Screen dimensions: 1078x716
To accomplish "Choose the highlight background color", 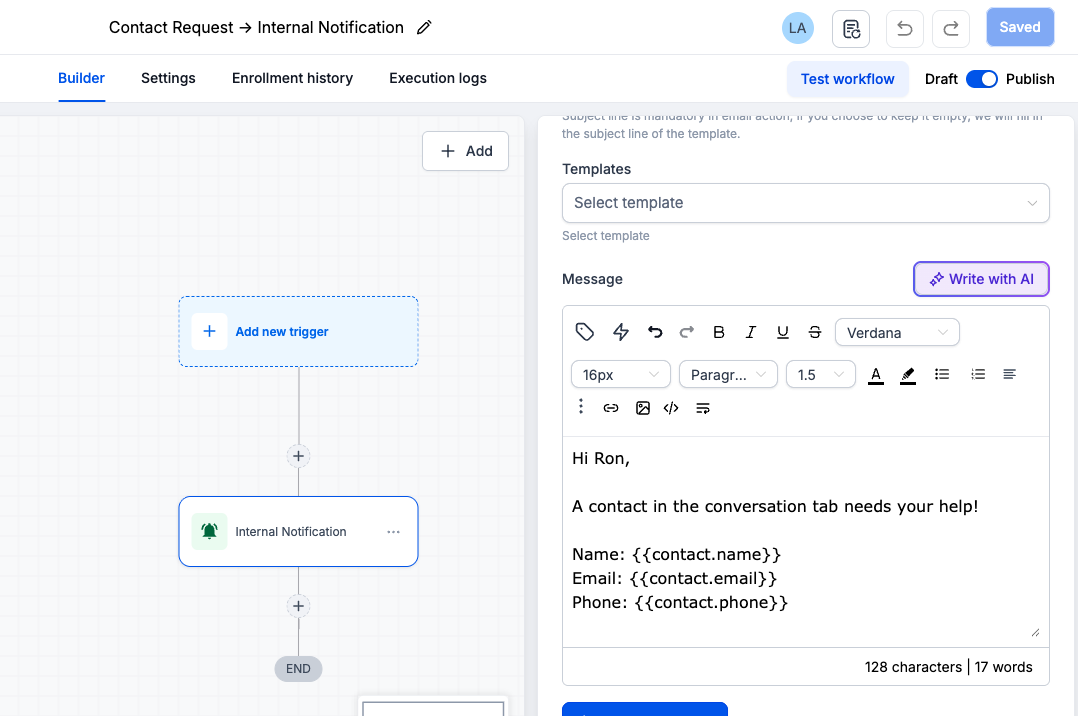I will (x=908, y=375).
